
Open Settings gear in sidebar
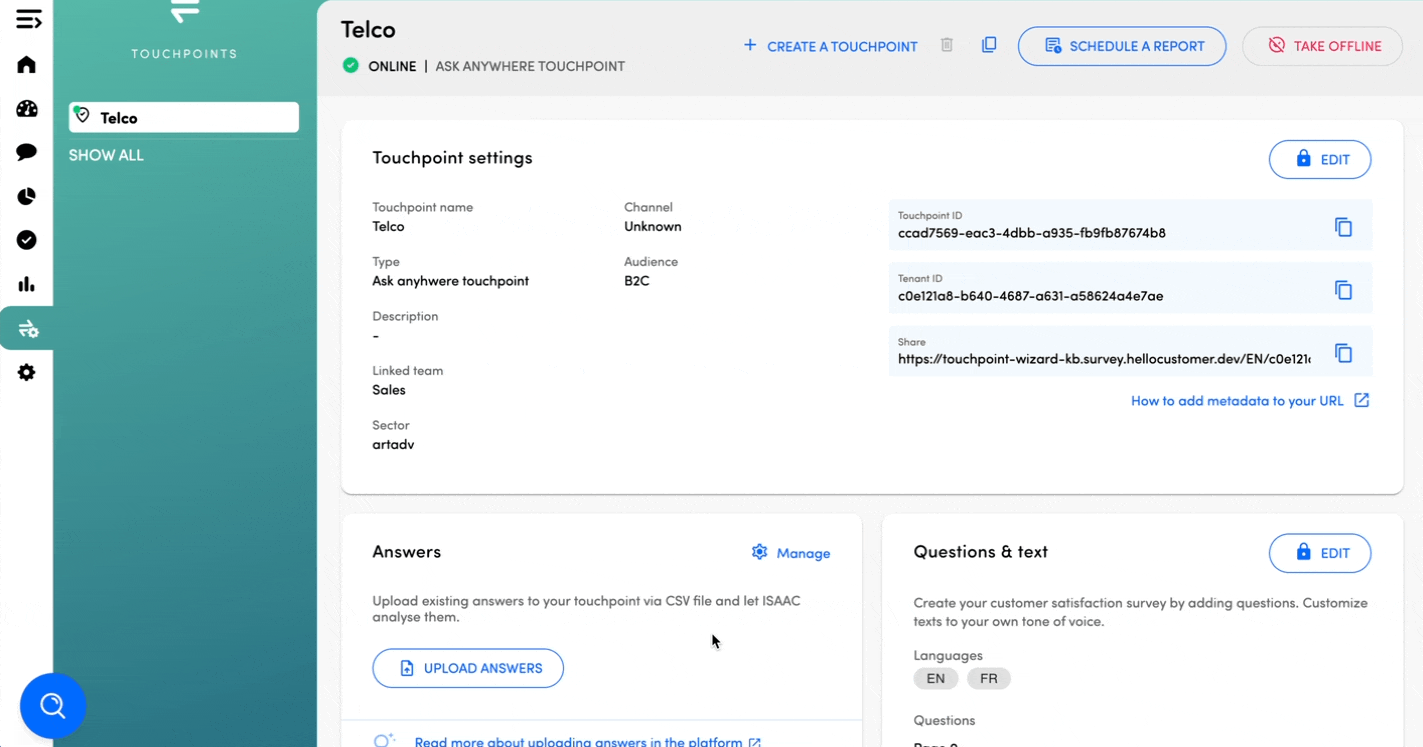27,372
